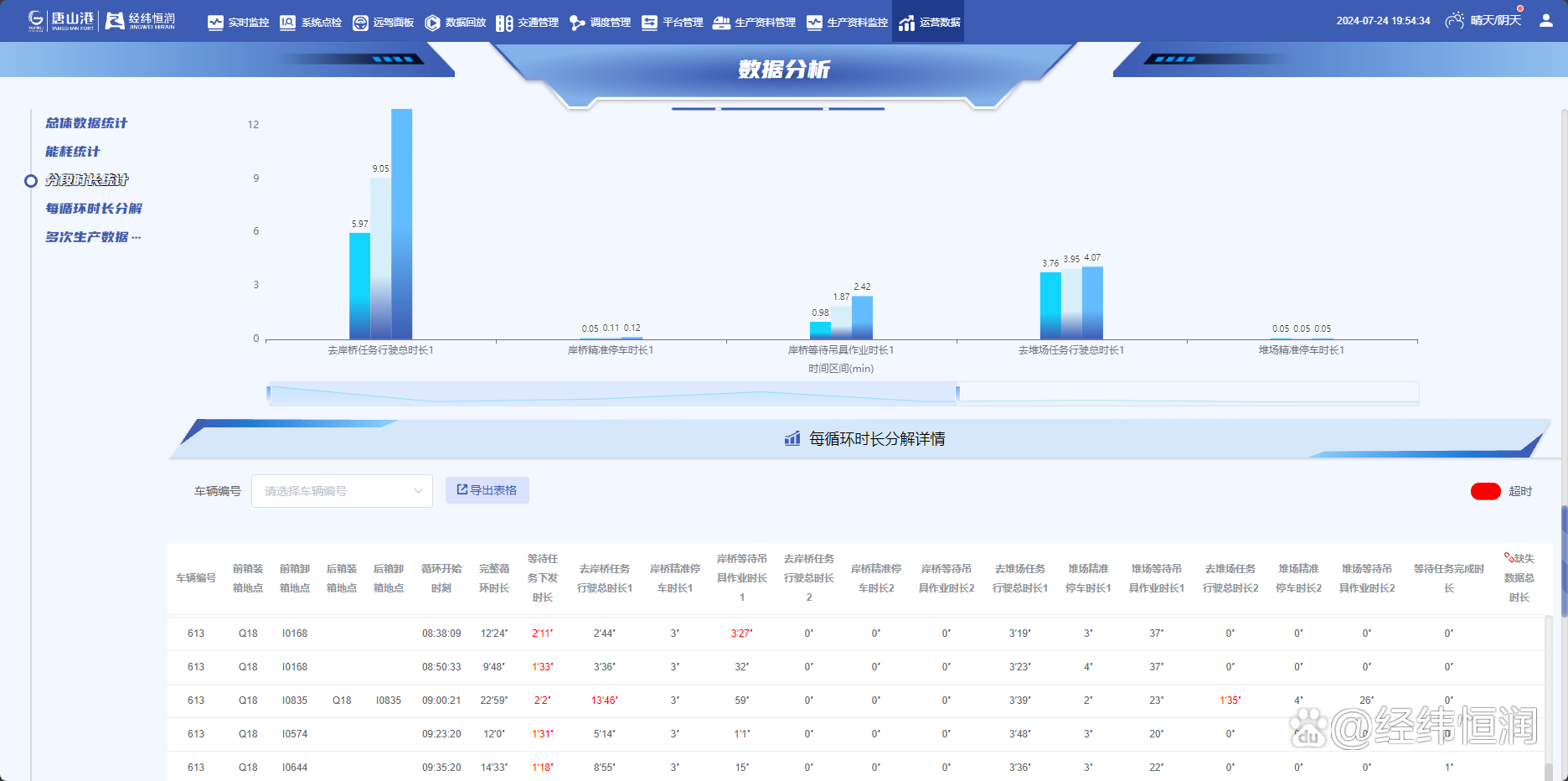The image size is (1568, 781).
Task: Select 每循环时长分解 in the sidebar
Action: click(94, 209)
